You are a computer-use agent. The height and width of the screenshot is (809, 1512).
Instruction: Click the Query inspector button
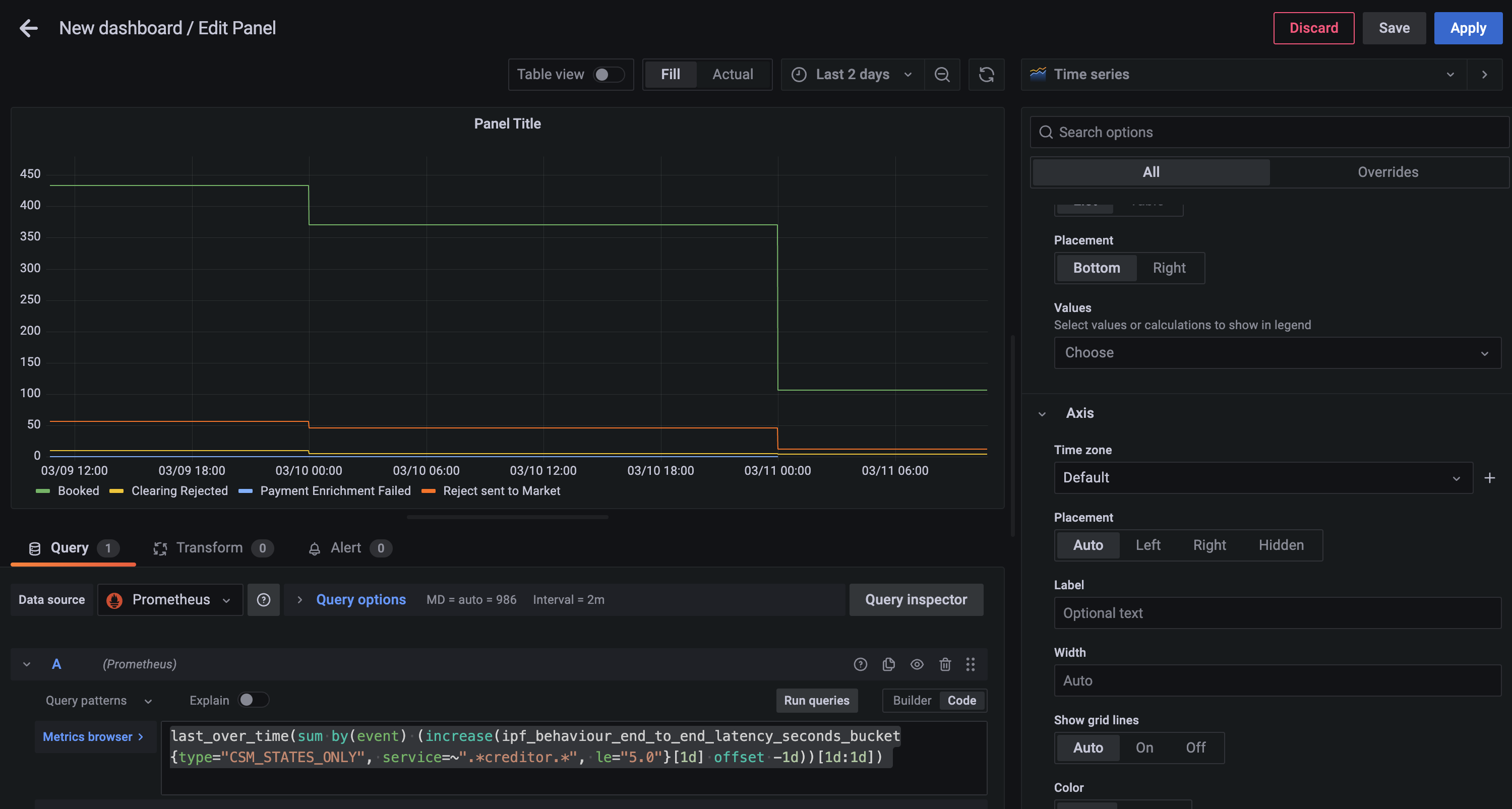916,599
